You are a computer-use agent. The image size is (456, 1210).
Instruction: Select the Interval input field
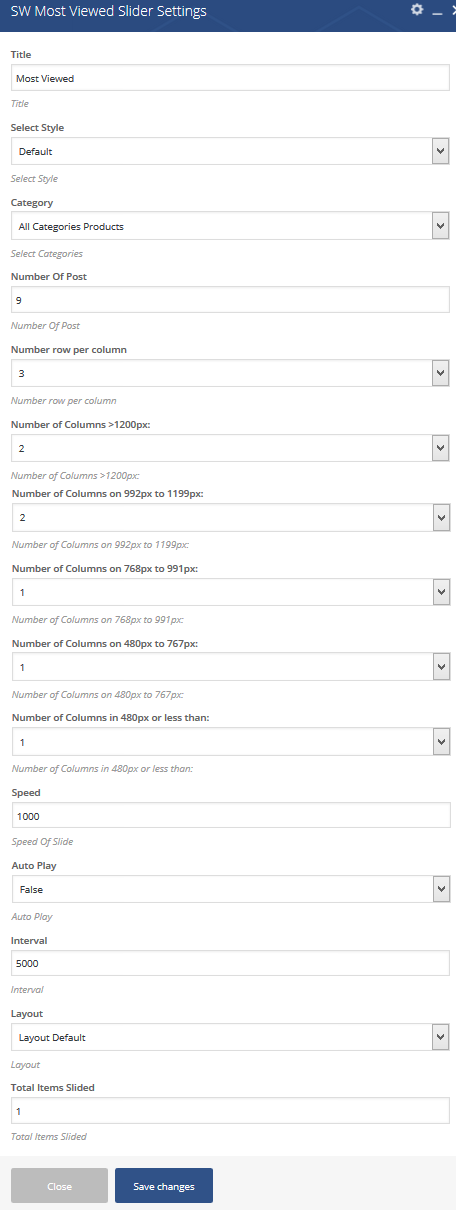click(x=230, y=963)
